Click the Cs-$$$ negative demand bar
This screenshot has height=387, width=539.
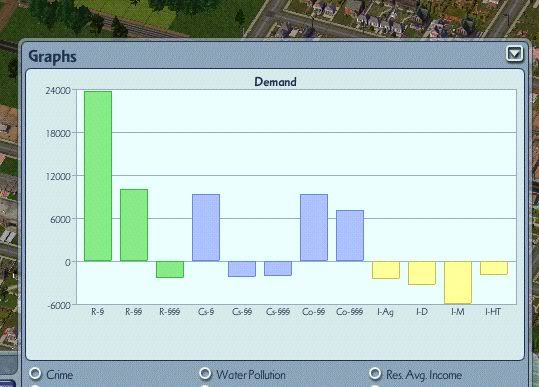pos(278,268)
